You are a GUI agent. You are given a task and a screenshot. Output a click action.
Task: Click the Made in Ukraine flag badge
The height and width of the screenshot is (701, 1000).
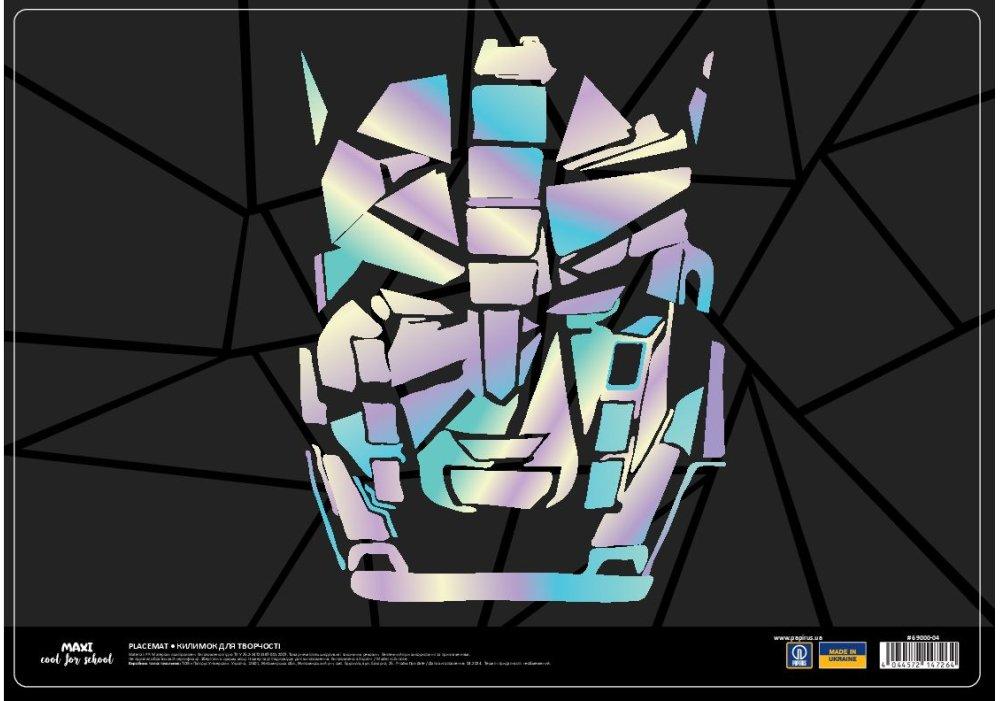tap(842, 655)
